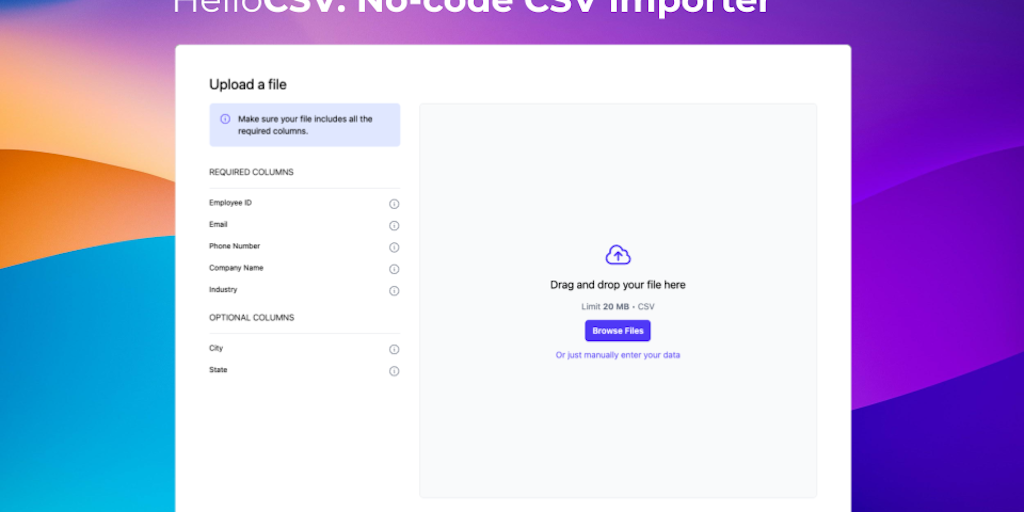Click the info icon in the blue notice banner
Viewport: 1024px width, 512px height.
tap(225, 119)
